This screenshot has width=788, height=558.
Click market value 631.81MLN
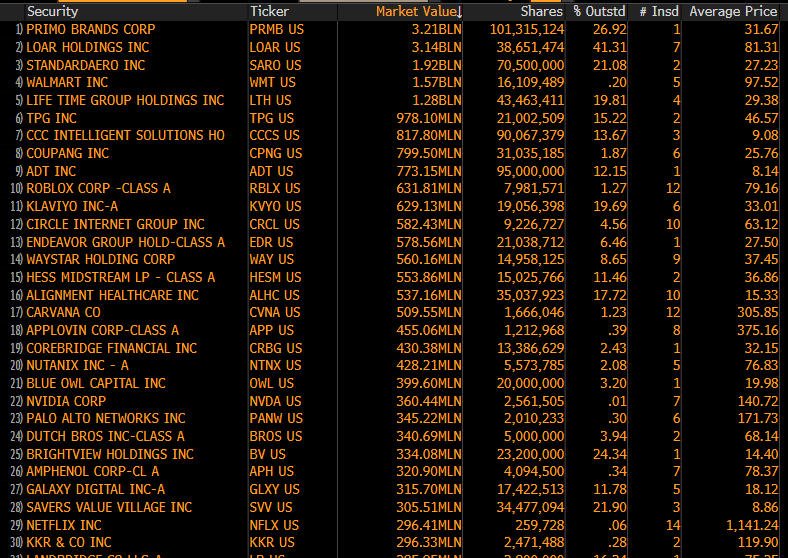pyautogui.click(x=429, y=189)
